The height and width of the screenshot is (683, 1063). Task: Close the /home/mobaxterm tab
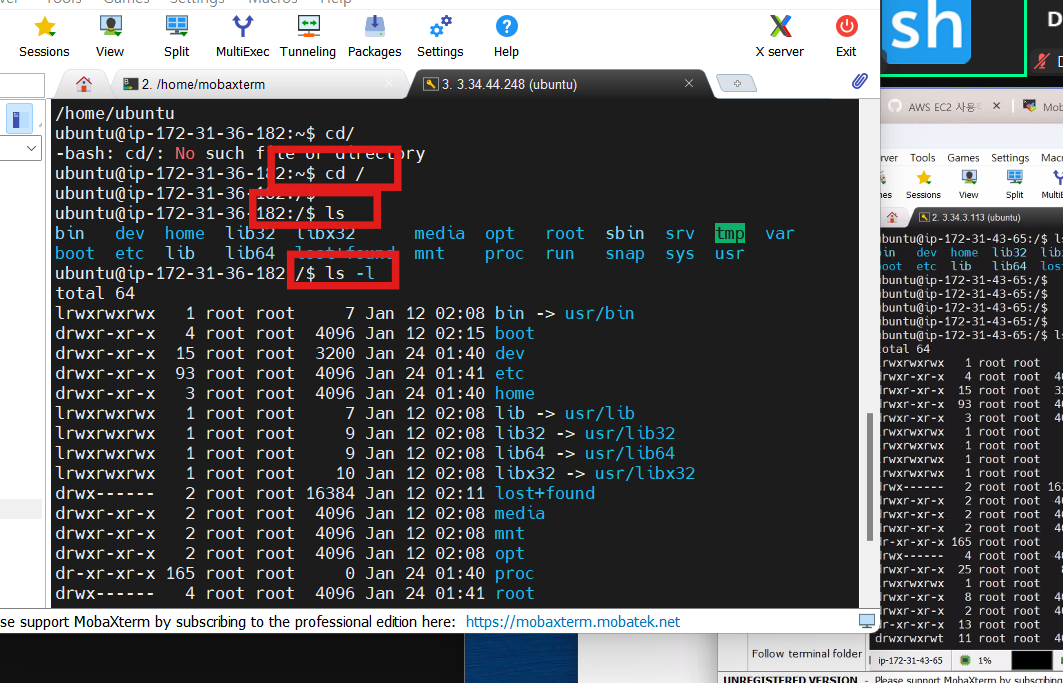(389, 83)
